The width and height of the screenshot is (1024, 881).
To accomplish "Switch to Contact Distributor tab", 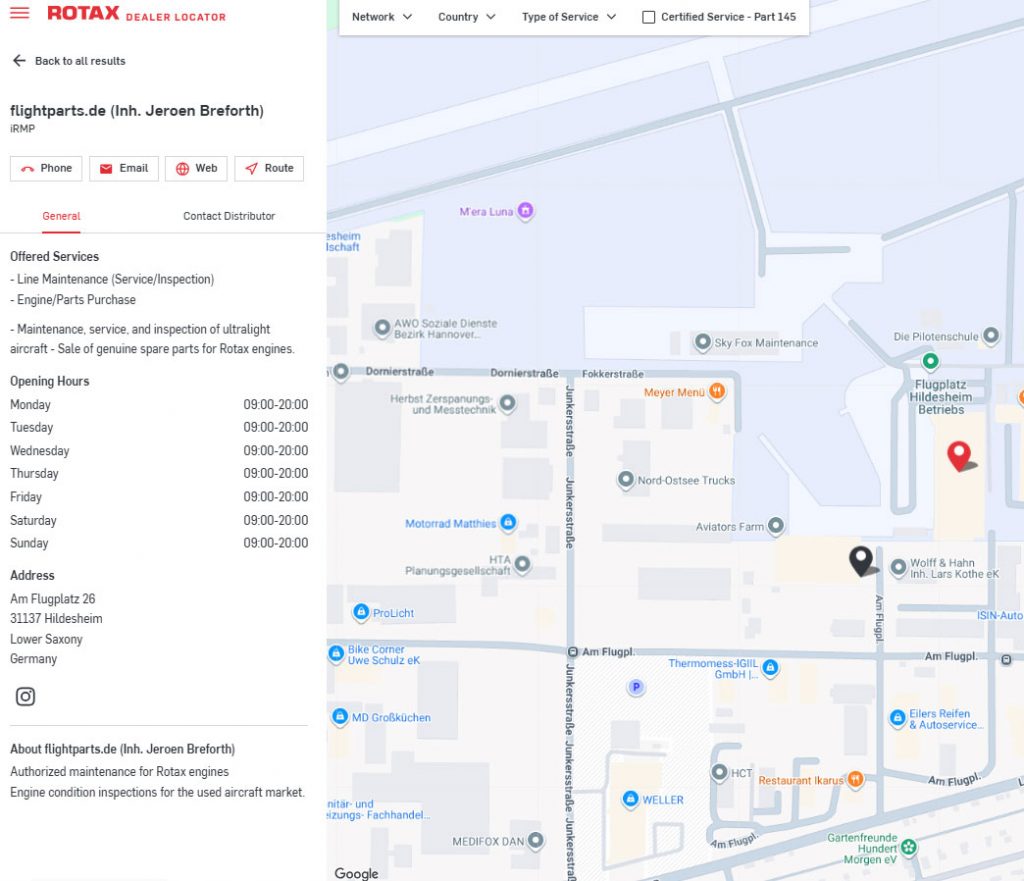I will tap(229, 216).
